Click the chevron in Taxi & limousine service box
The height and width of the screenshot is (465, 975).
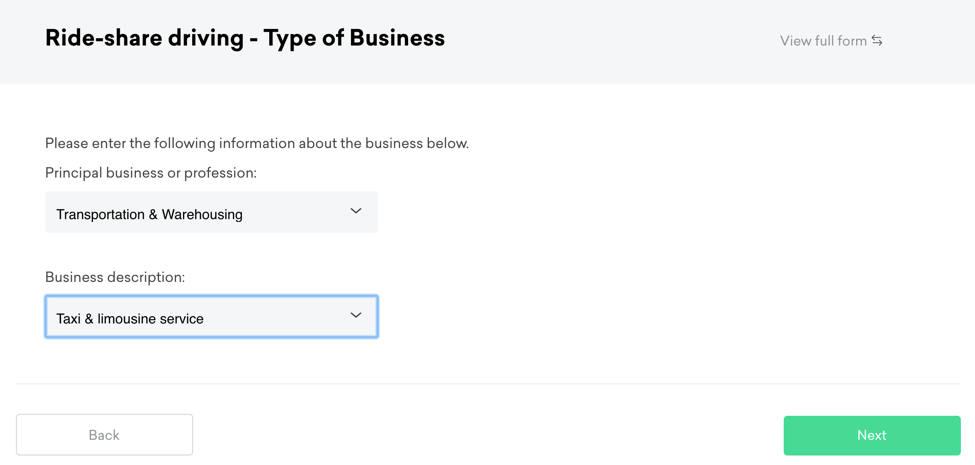tap(356, 315)
